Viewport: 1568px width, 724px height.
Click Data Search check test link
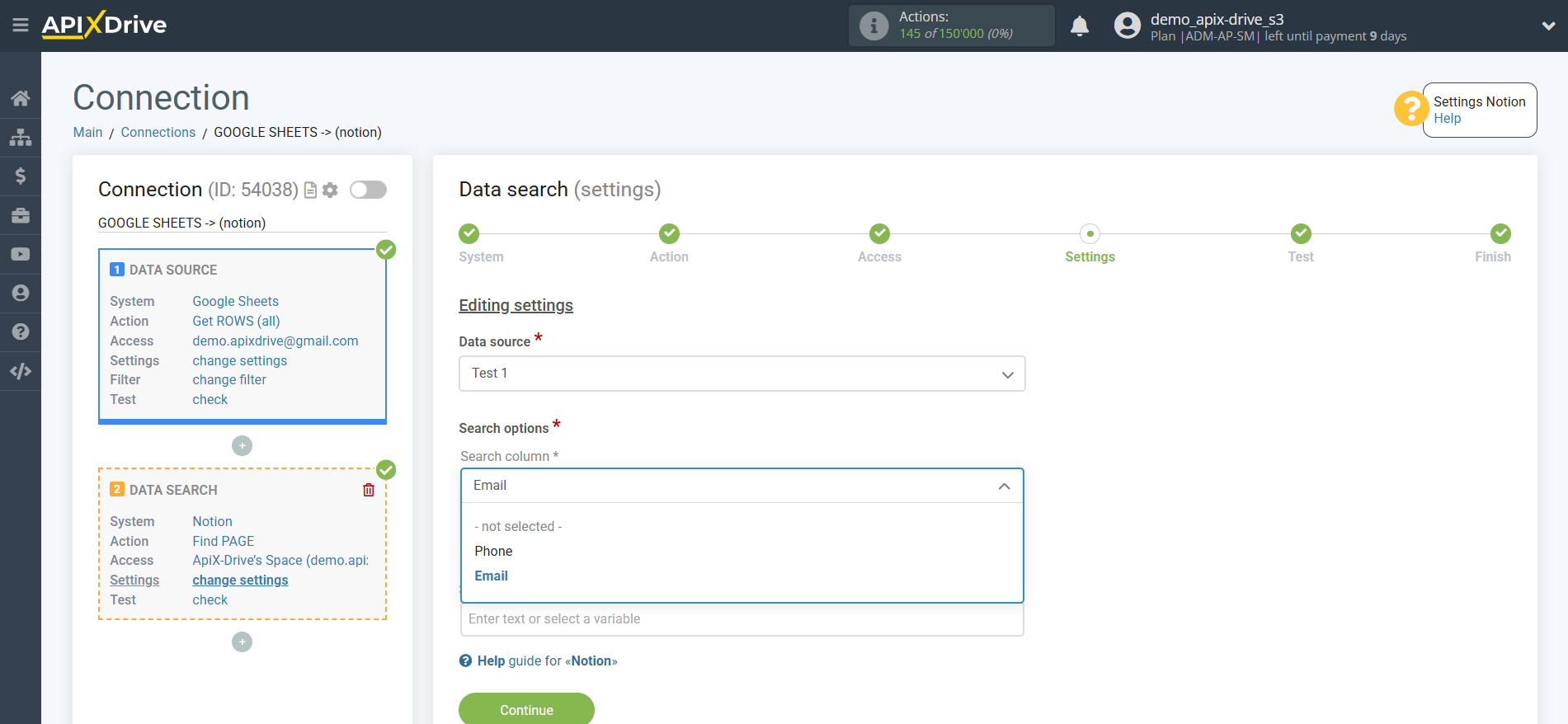coord(210,599)
